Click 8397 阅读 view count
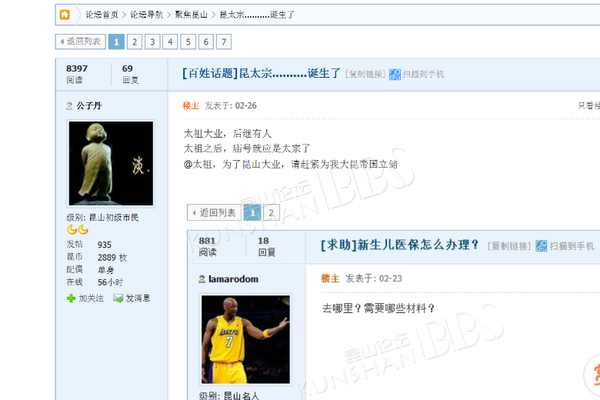Screen dimensions: 600x400 pos(77,74)
